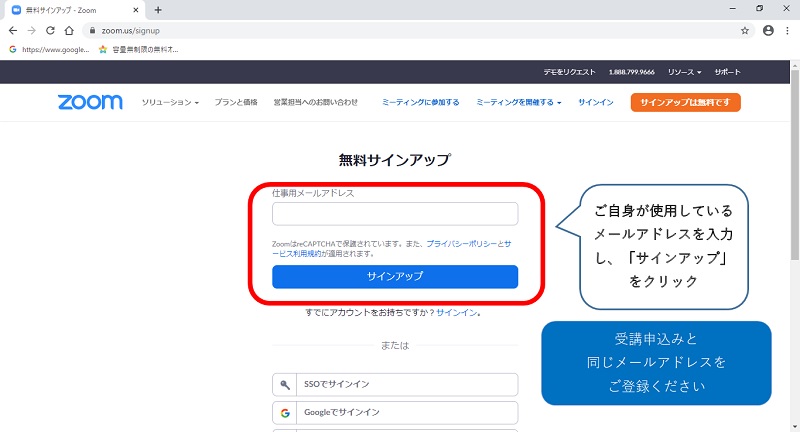Open サポート in the top bar
The width and height of the screenshot is (800, 432).
coord(727,72)
